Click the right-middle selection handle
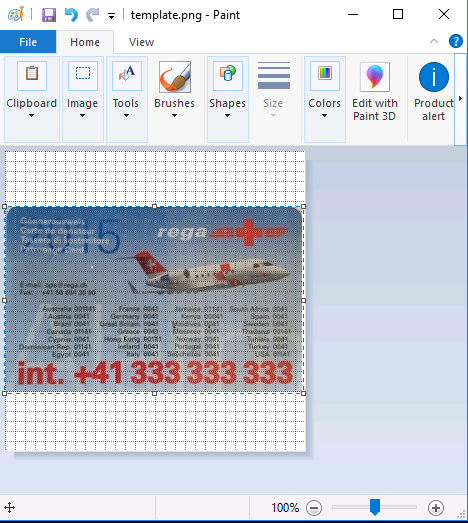 pos(303,300)
